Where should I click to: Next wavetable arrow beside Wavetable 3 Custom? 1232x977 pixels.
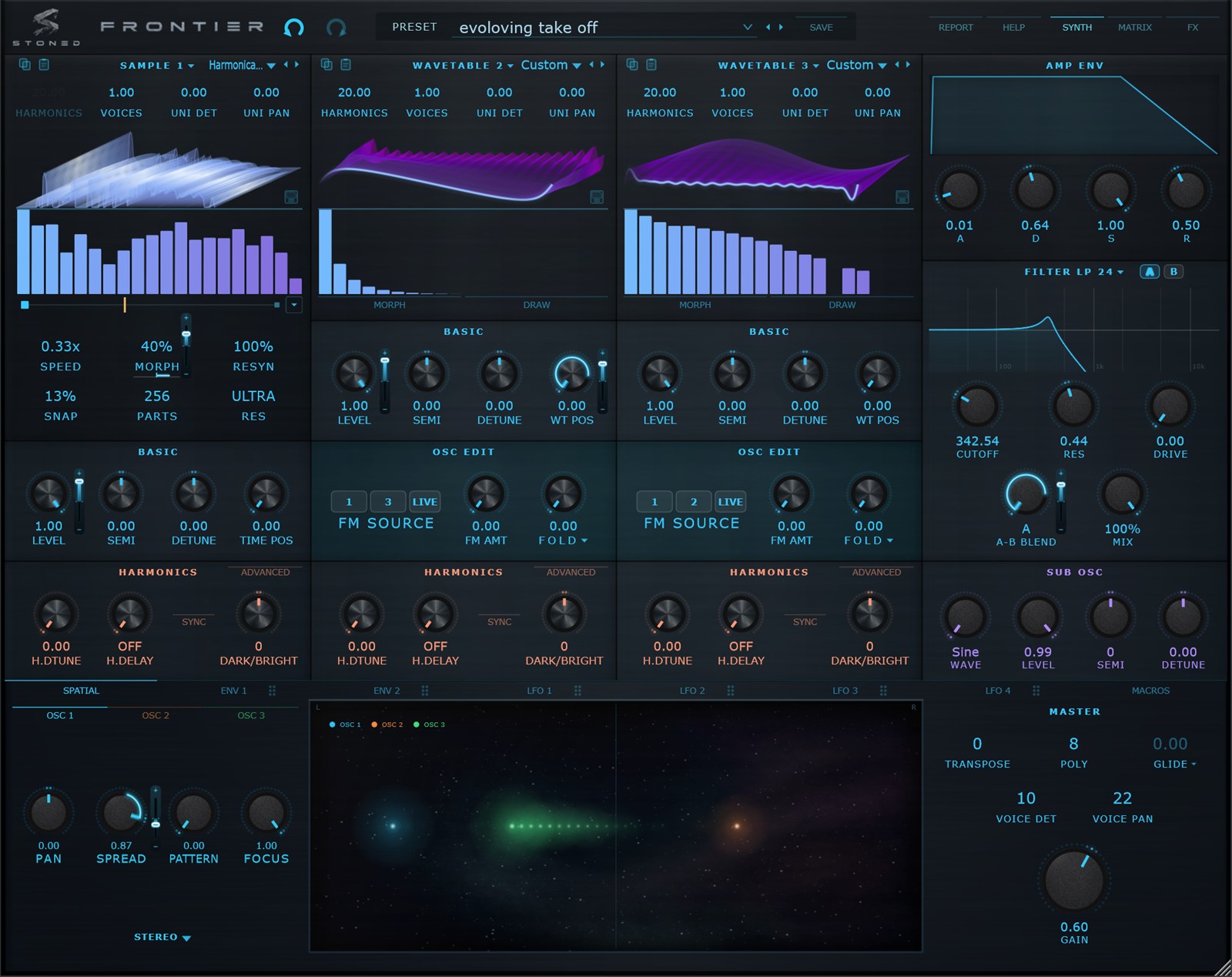[x=909, y=65]
